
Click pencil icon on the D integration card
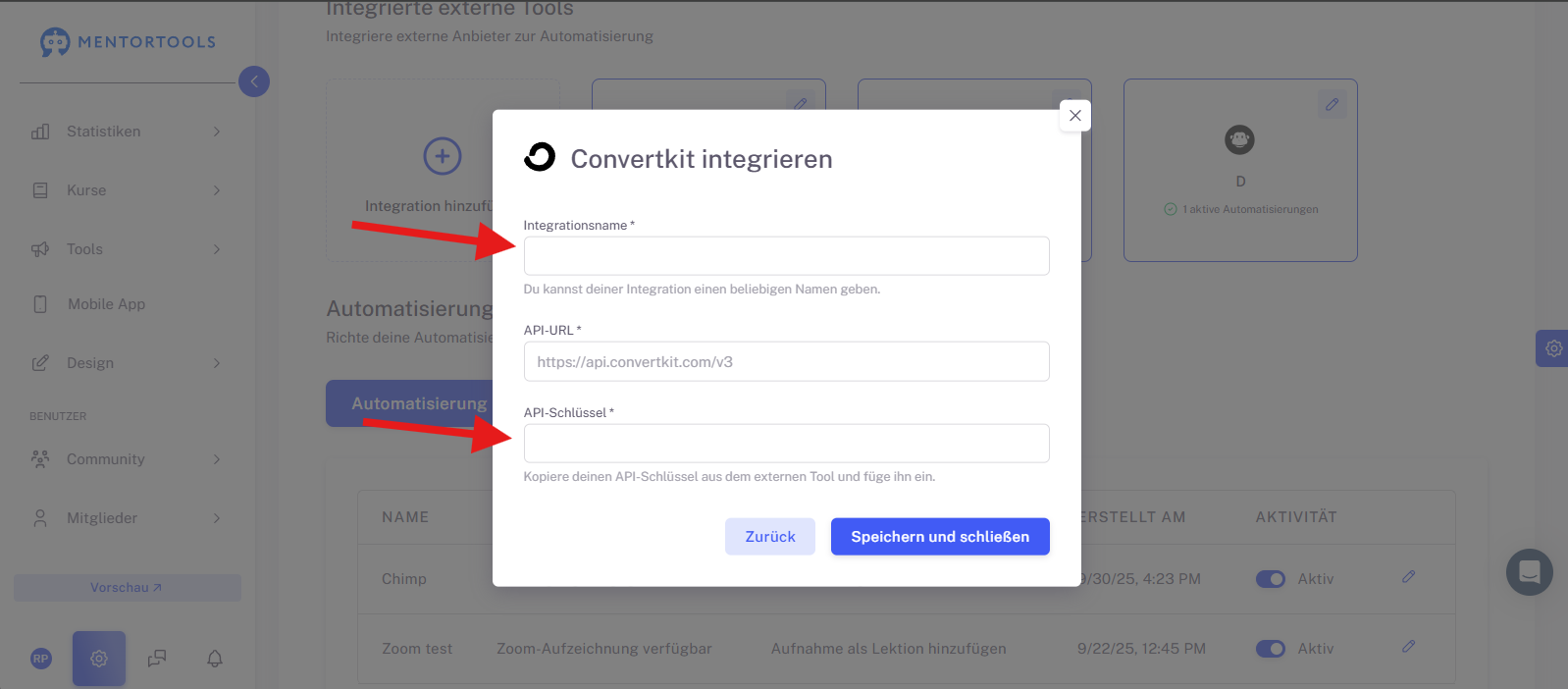[1332, 104]
